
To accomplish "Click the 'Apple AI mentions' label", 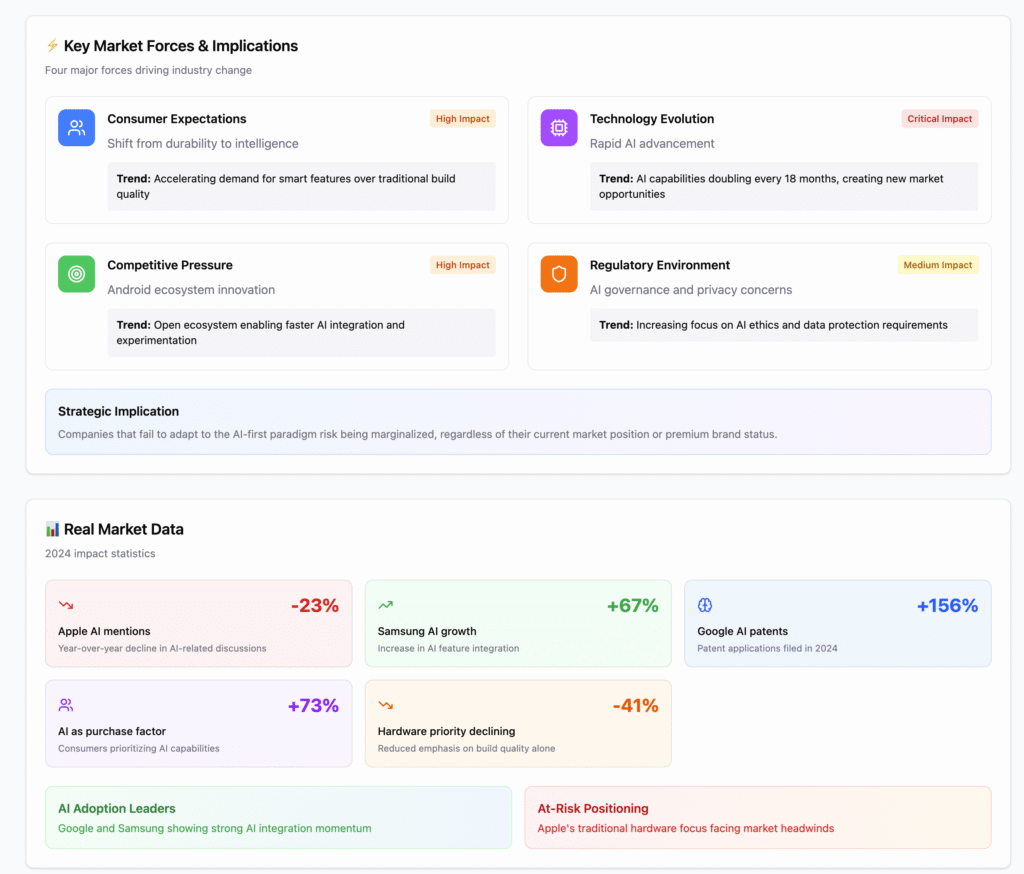I will click(104, 632).
